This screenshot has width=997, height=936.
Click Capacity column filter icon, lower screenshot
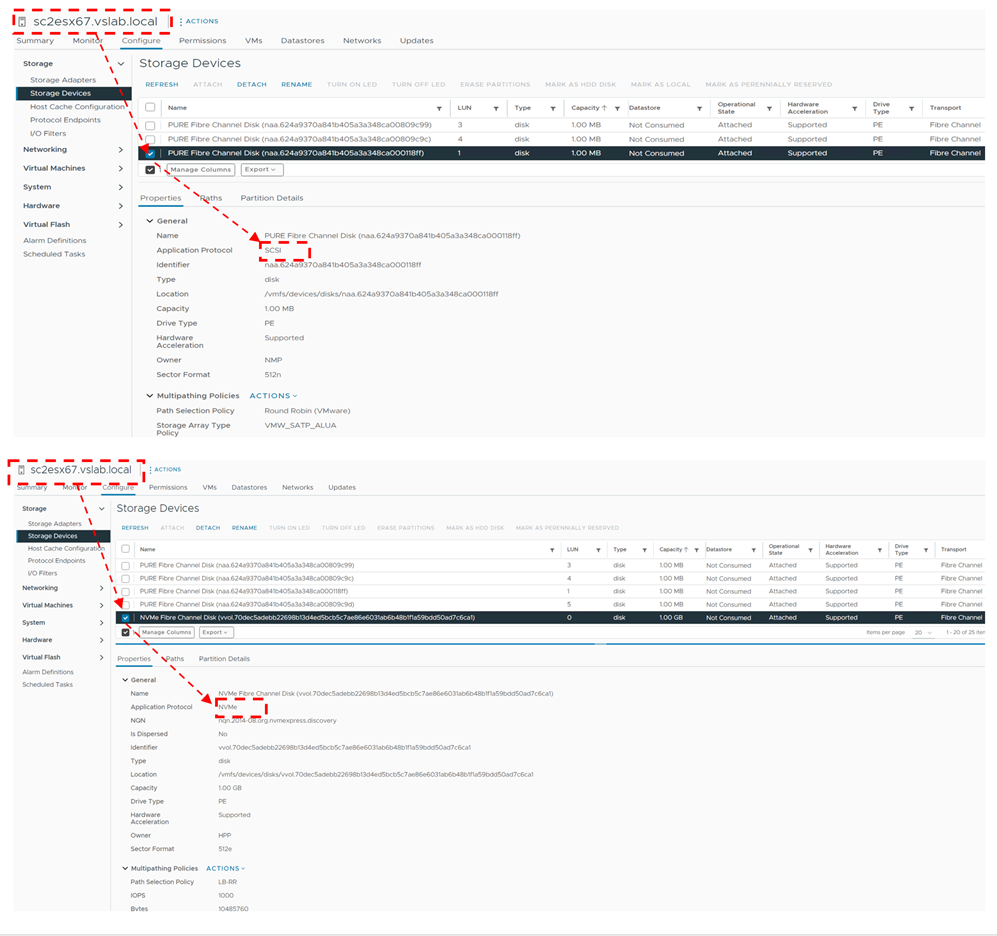click(x=697, y=550)
